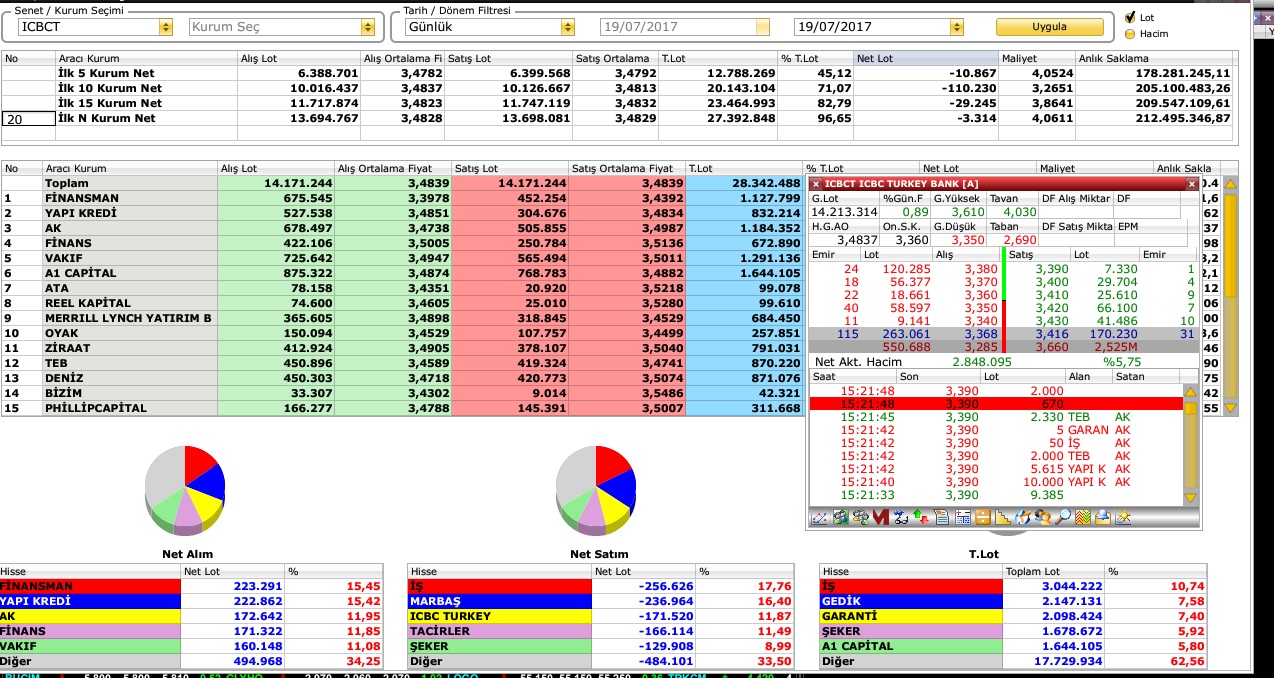The width and height of the screenshot is (1274, 678).
Task: Open the document page icon in ICBCT toolbar
Action: pyautogui.click(x=941, y=517)
